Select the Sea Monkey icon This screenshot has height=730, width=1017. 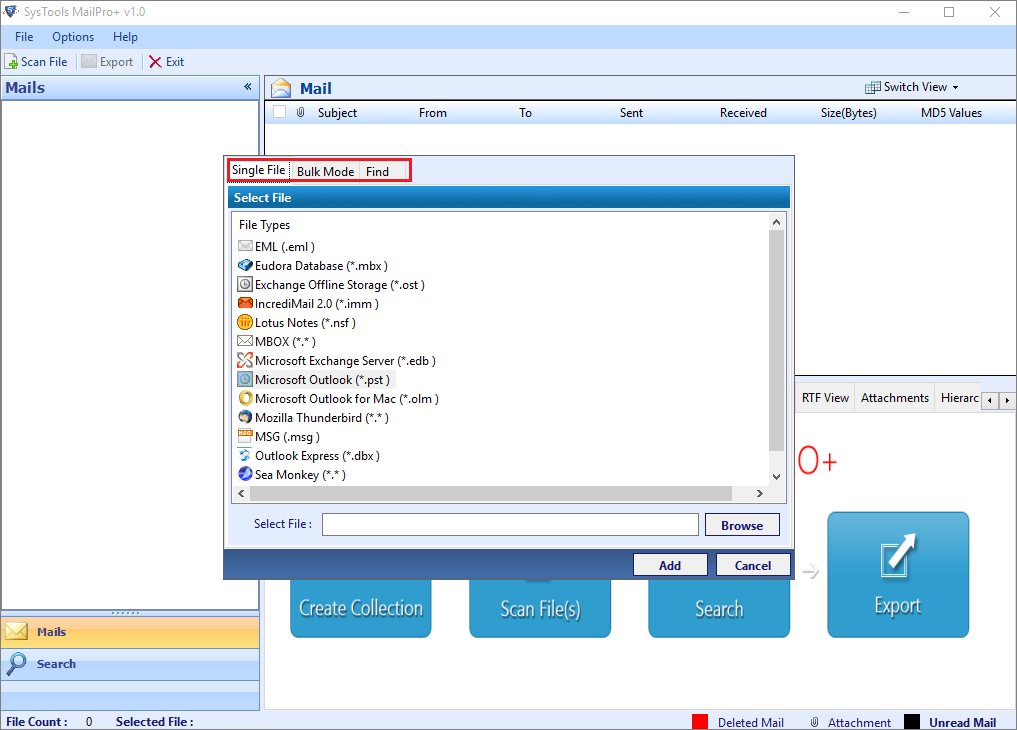[x=245, y=474]
